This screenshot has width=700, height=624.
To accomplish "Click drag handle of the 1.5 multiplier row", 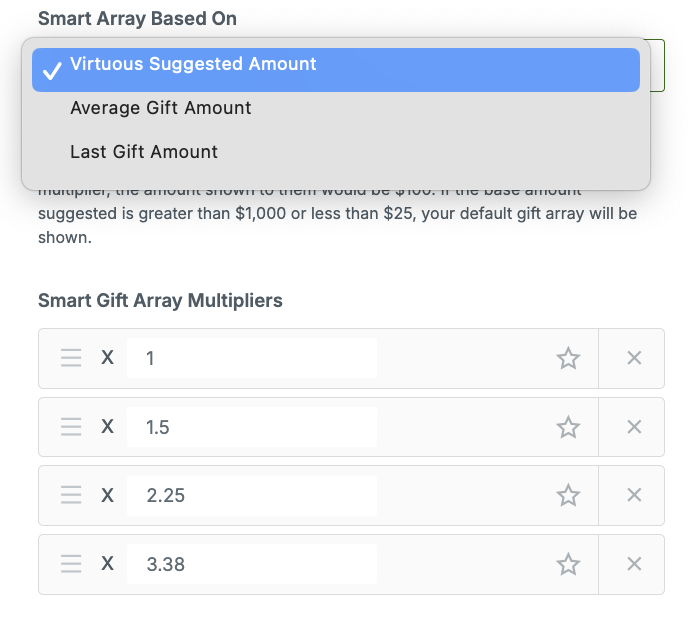I will point(71,427).
